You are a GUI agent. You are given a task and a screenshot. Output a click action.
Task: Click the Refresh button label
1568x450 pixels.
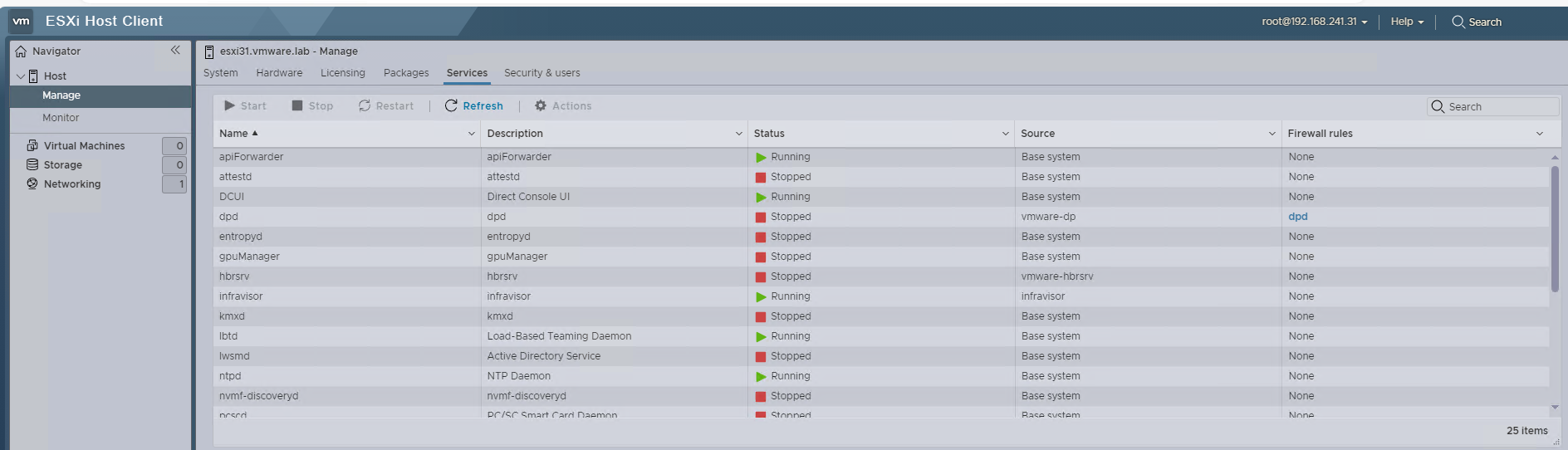tap(483, 105)
